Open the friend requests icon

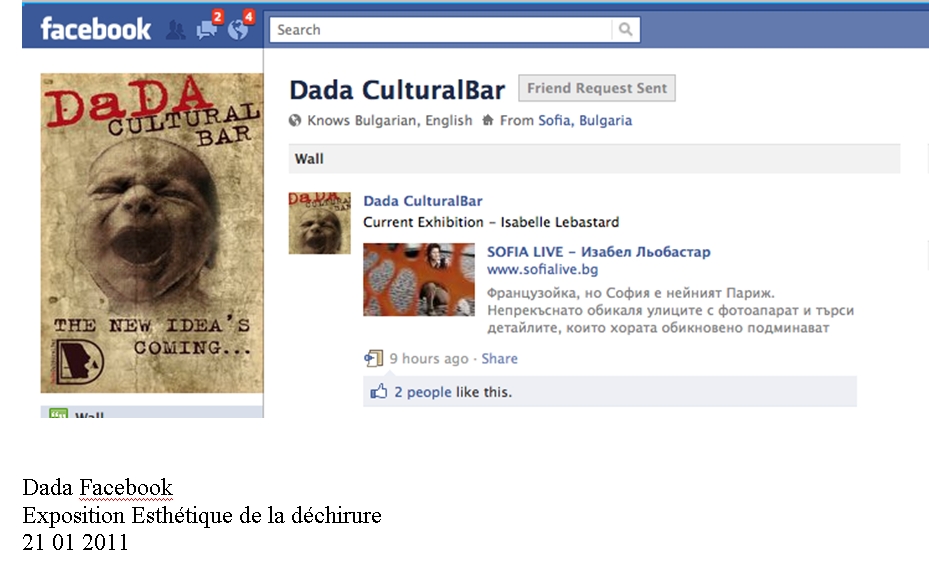point(175,30)
